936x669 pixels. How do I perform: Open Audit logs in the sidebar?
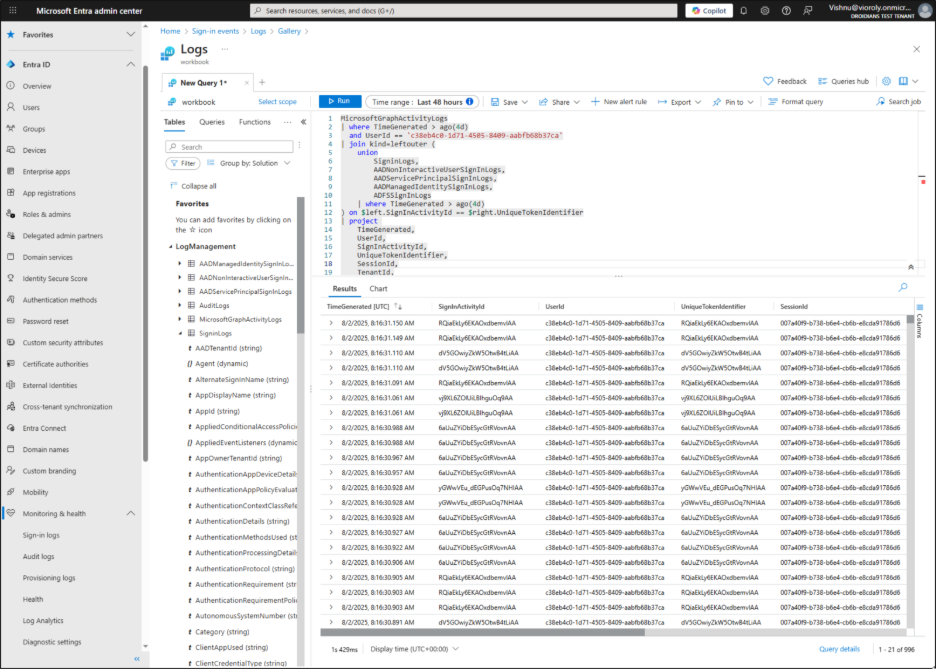click(38, 556)
